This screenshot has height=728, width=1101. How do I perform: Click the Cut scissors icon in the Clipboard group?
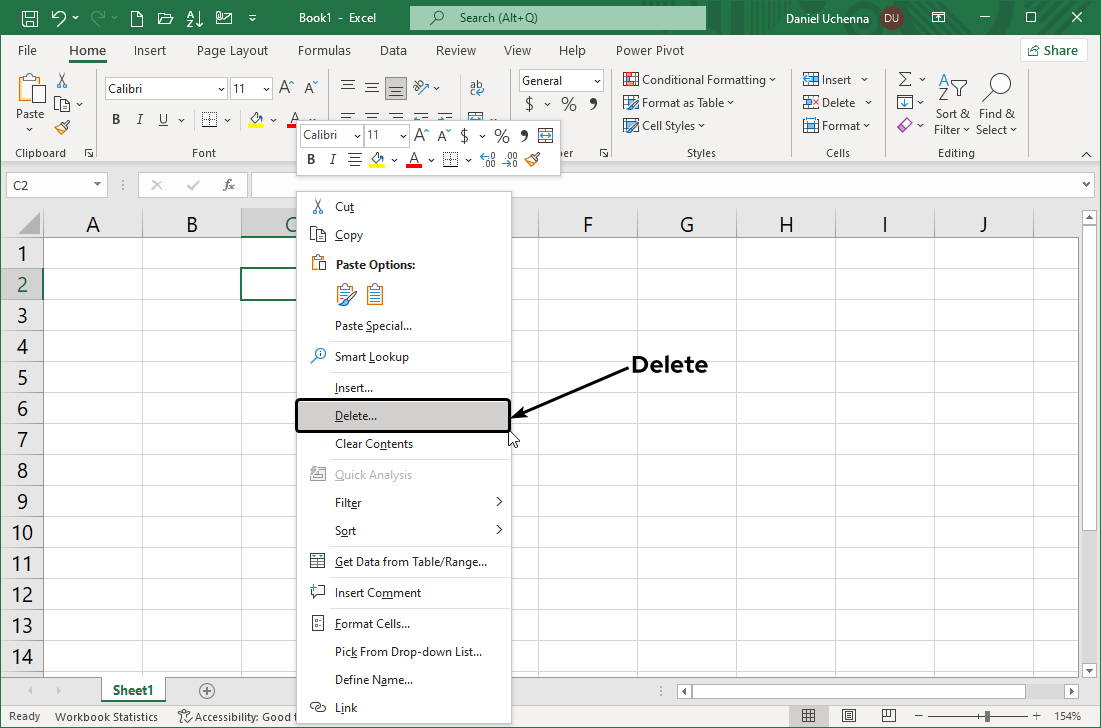62,81
